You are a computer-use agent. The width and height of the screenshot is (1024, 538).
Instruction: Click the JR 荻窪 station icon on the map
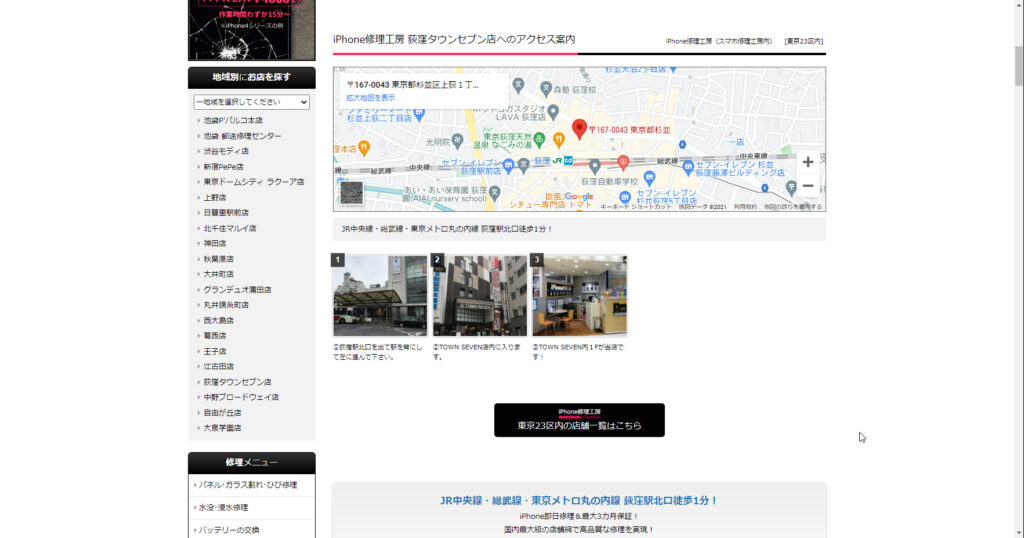[x=557, y=161]
